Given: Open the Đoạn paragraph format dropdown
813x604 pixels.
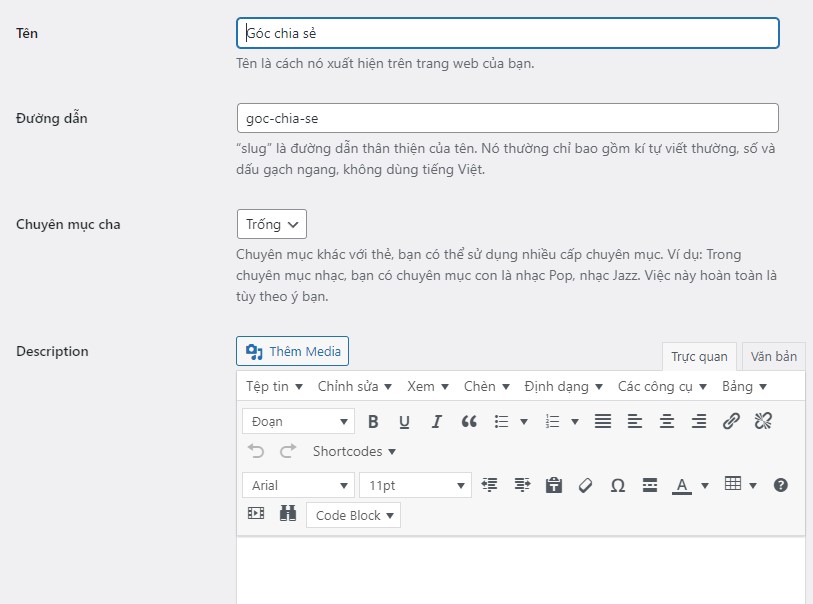Looking at the screenshot, I should pos(299,422).
